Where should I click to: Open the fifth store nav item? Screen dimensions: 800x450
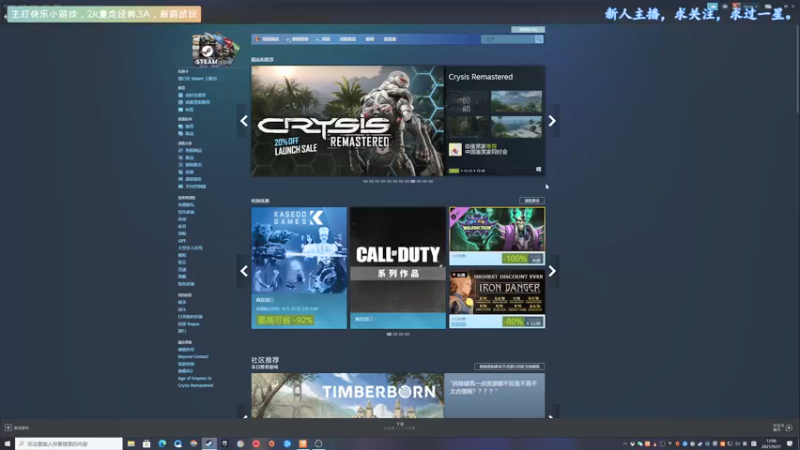(370, 39)
